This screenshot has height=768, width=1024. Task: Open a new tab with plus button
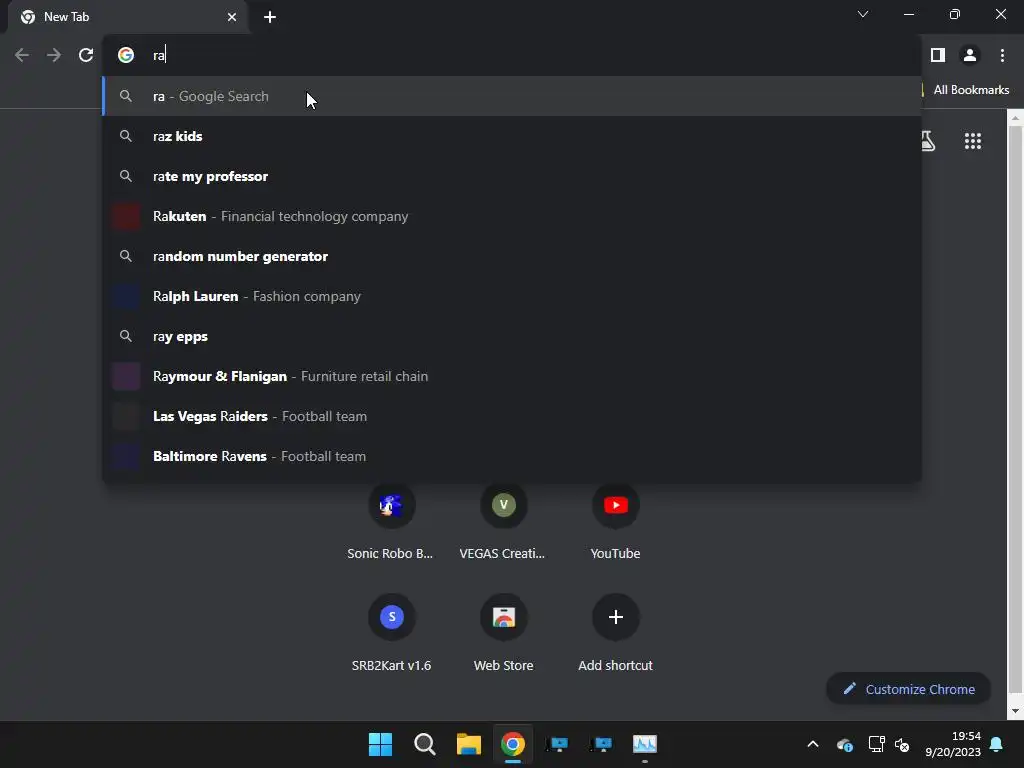pos(270,17)
